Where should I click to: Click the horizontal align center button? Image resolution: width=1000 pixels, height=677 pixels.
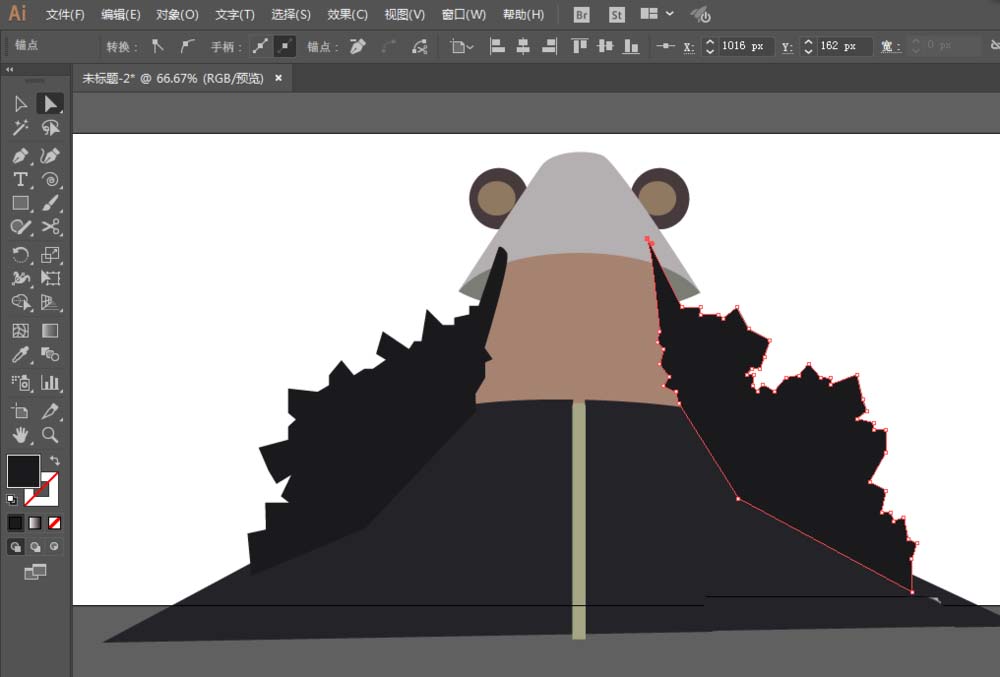pos(523,47)
